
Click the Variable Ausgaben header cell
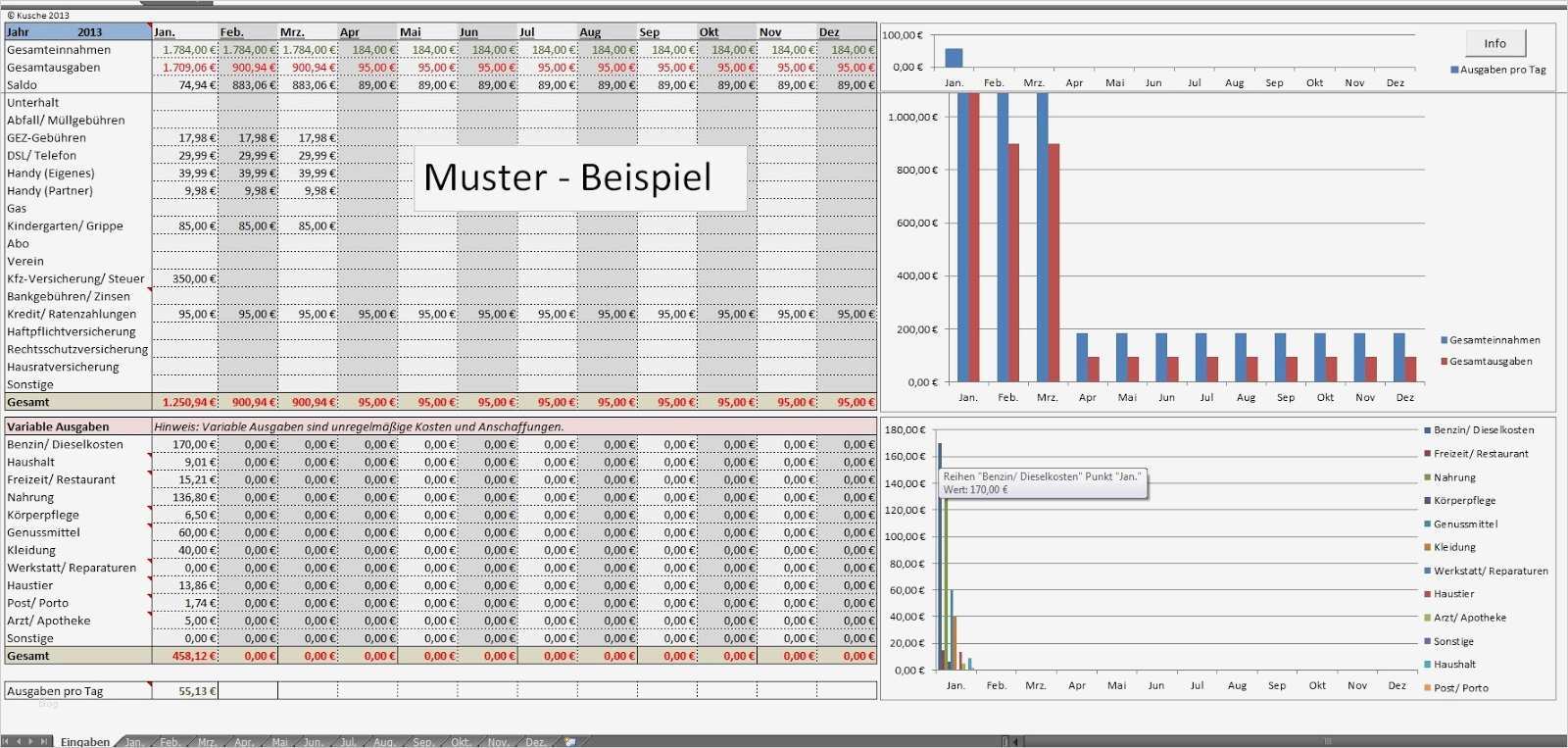click(x=78, y=426)
